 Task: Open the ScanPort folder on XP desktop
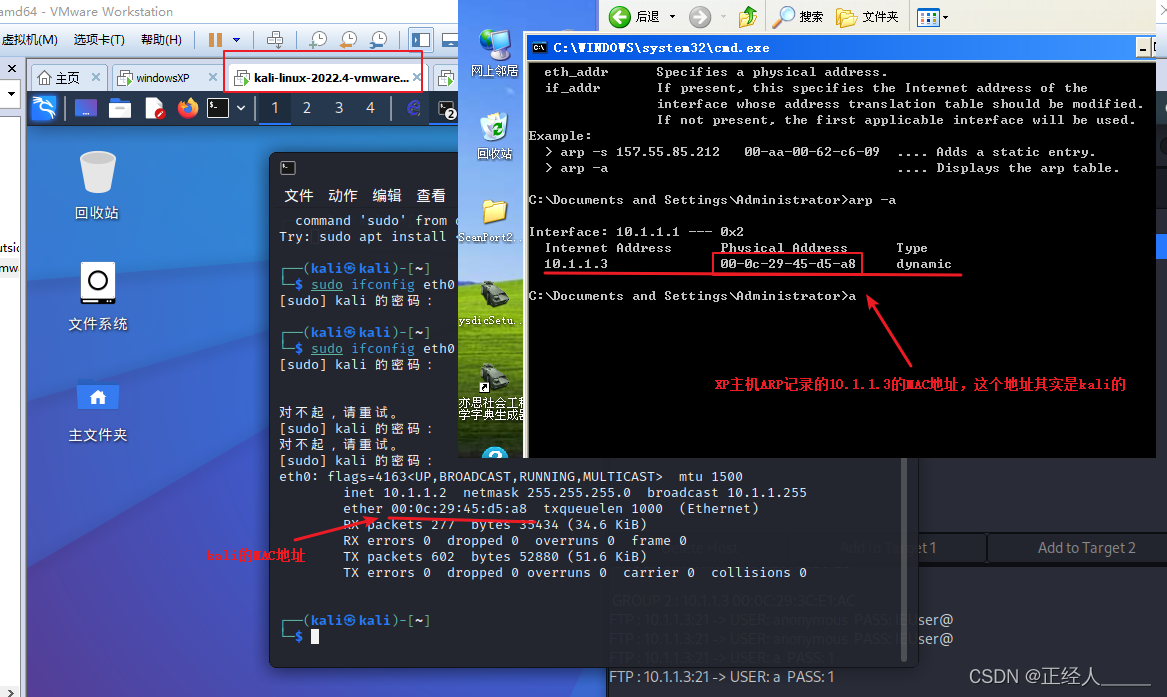(494, 221)
